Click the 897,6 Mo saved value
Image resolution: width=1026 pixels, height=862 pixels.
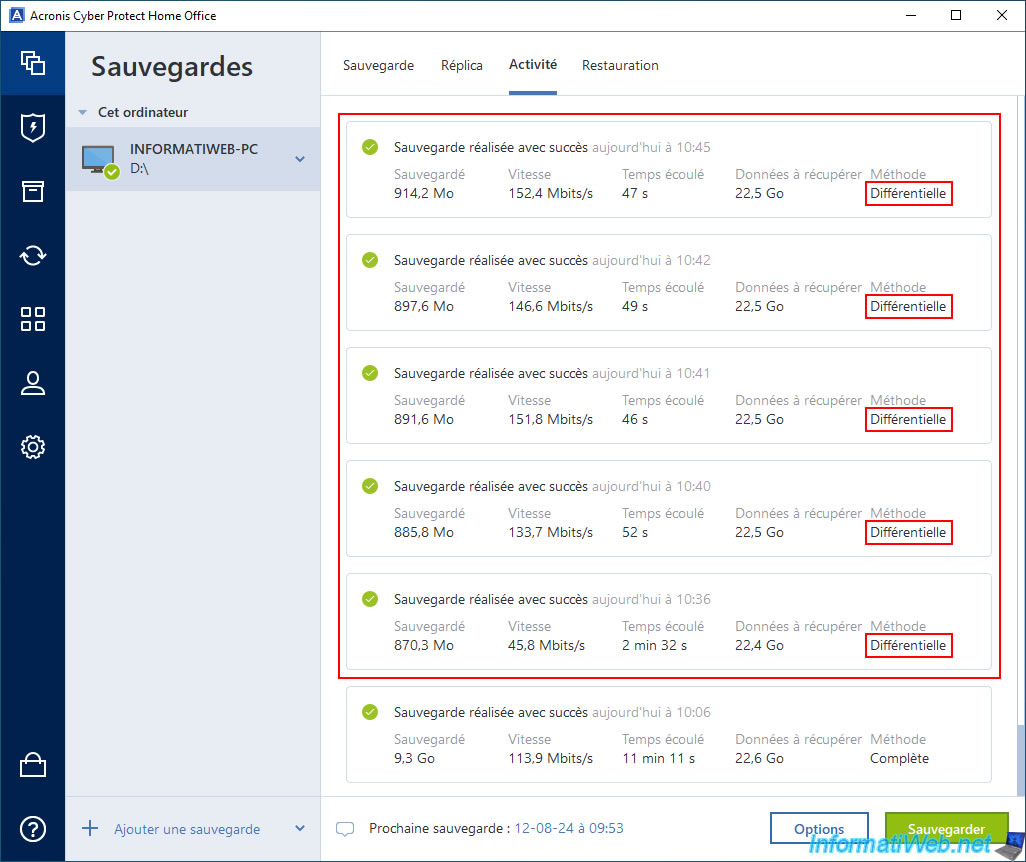pyautogui.click(x=423, y=306)
